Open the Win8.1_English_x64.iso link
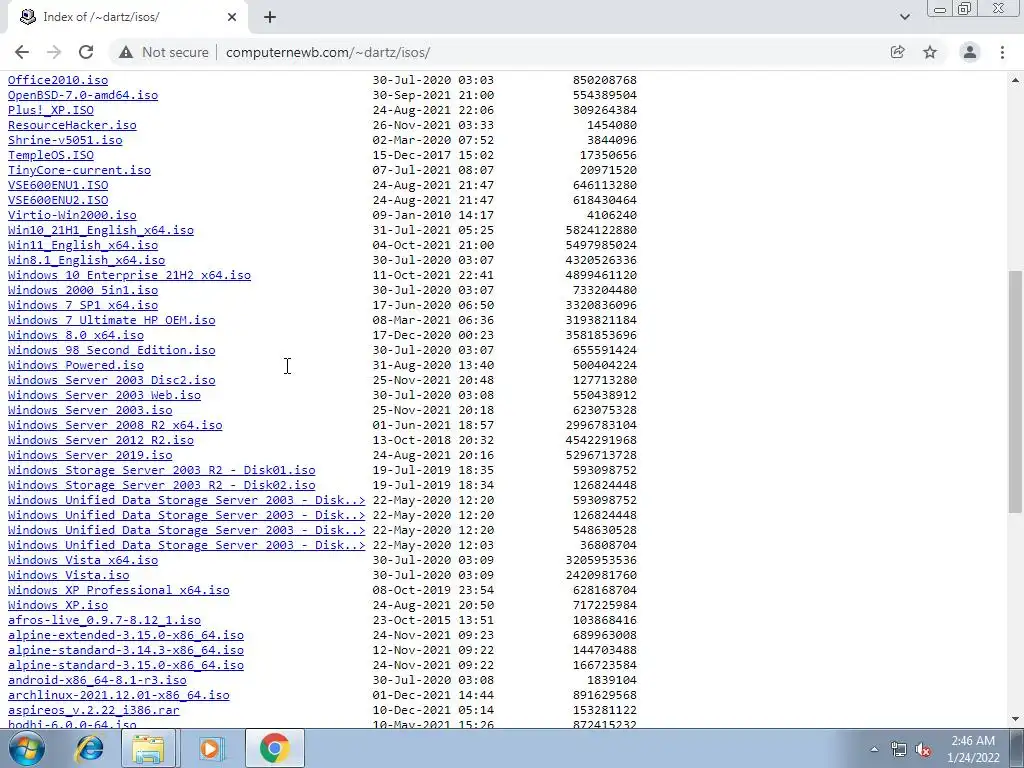Screen dimensions: 1024x768 (x=87, y=260)
